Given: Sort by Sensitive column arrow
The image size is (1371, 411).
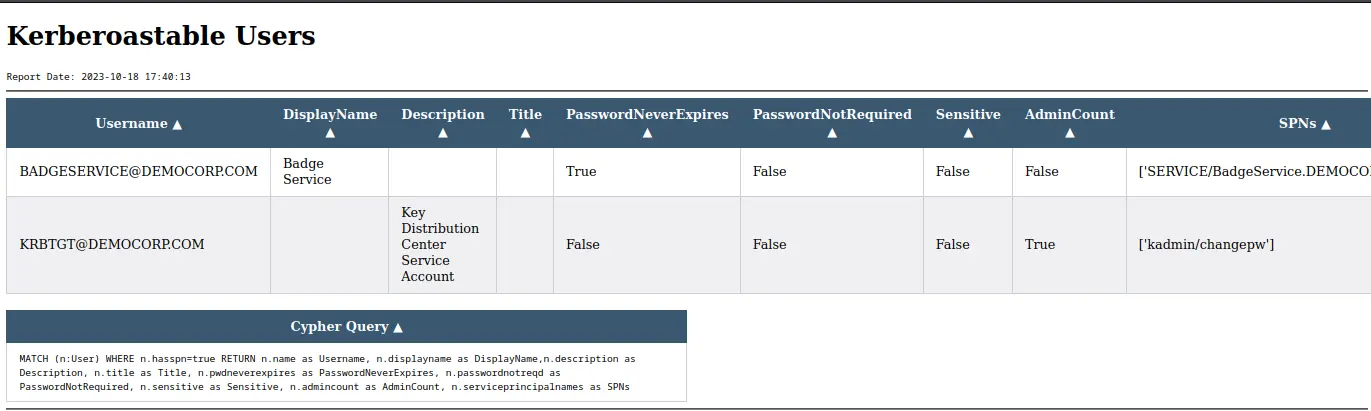Looking at the screenshot, I should (968, 132).
